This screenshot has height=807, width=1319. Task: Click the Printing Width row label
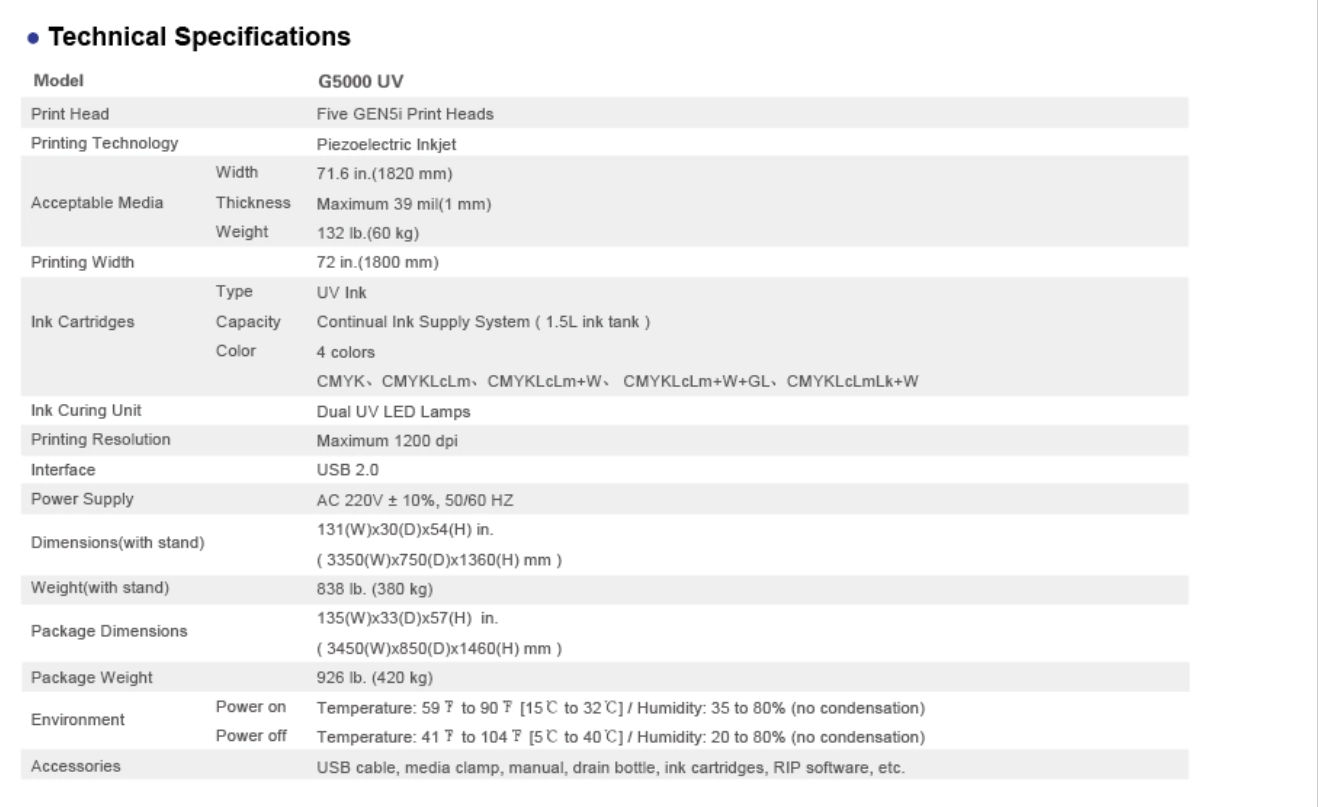coord(82,263)
